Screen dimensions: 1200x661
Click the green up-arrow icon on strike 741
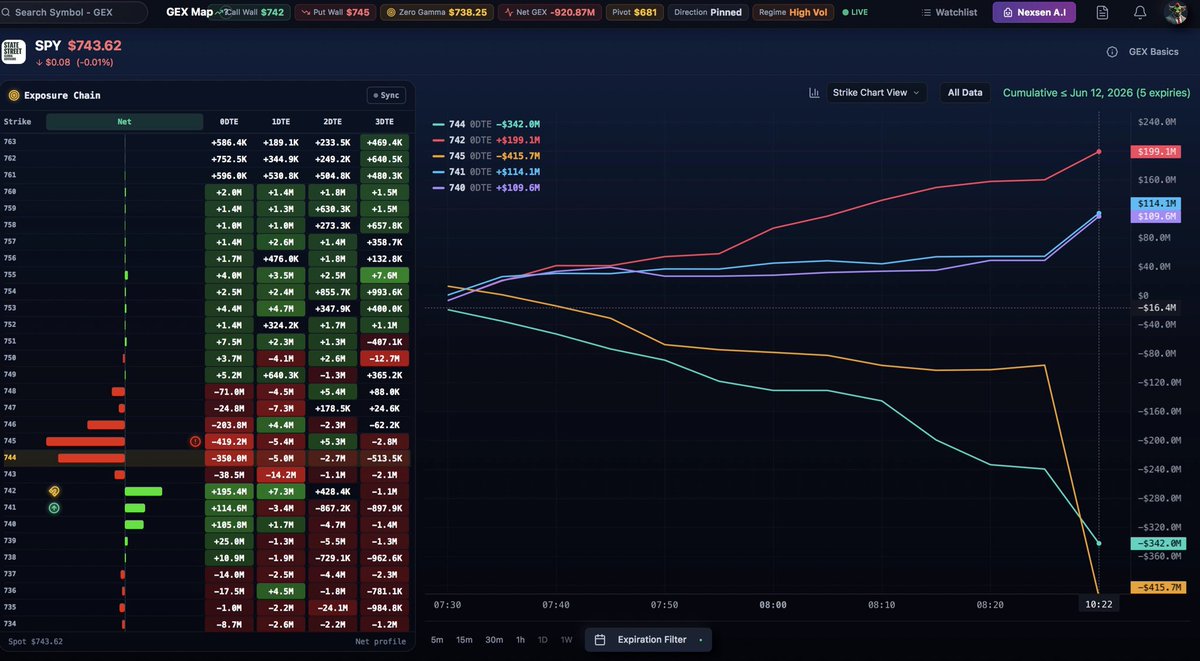54,508
